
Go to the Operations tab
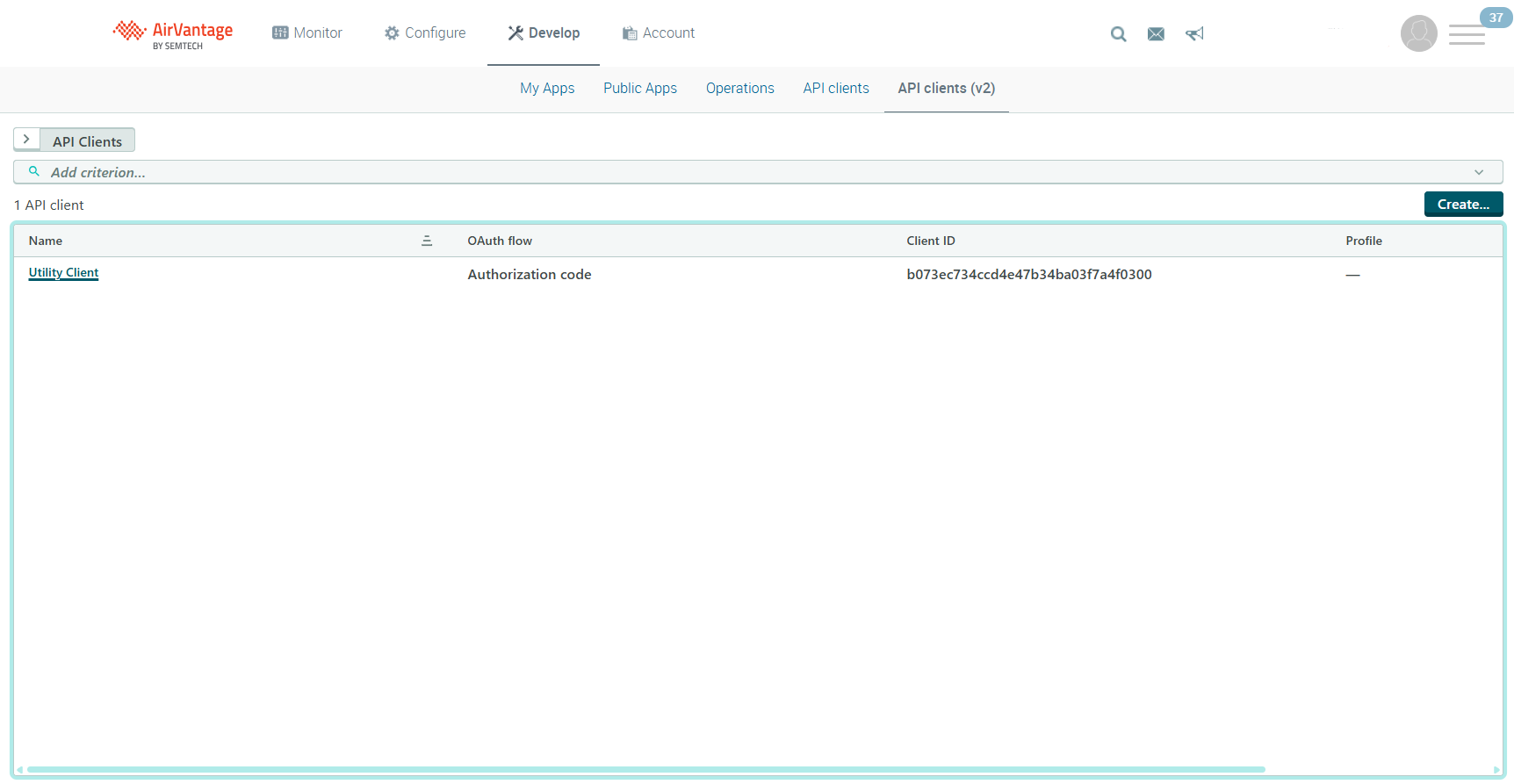[x=739, y=89]
